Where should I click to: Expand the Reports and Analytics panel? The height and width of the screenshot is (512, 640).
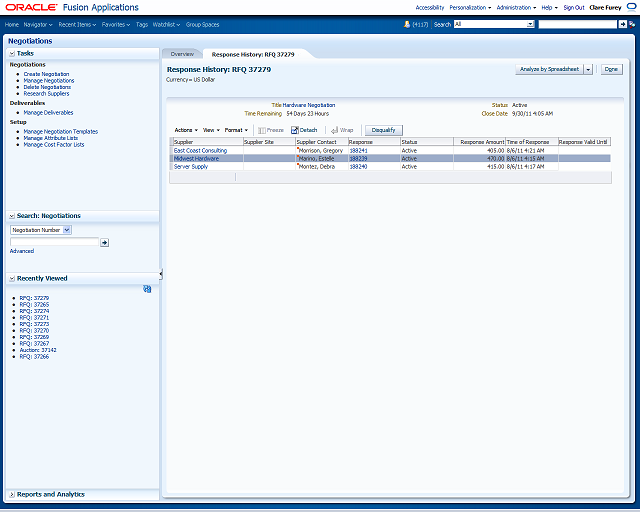point(12,494)
